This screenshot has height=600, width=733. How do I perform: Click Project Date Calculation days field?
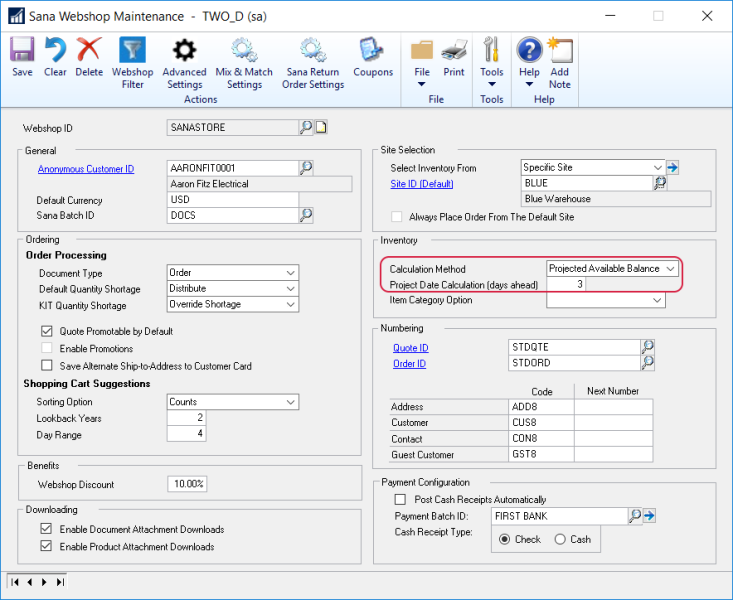pos(566,284)
